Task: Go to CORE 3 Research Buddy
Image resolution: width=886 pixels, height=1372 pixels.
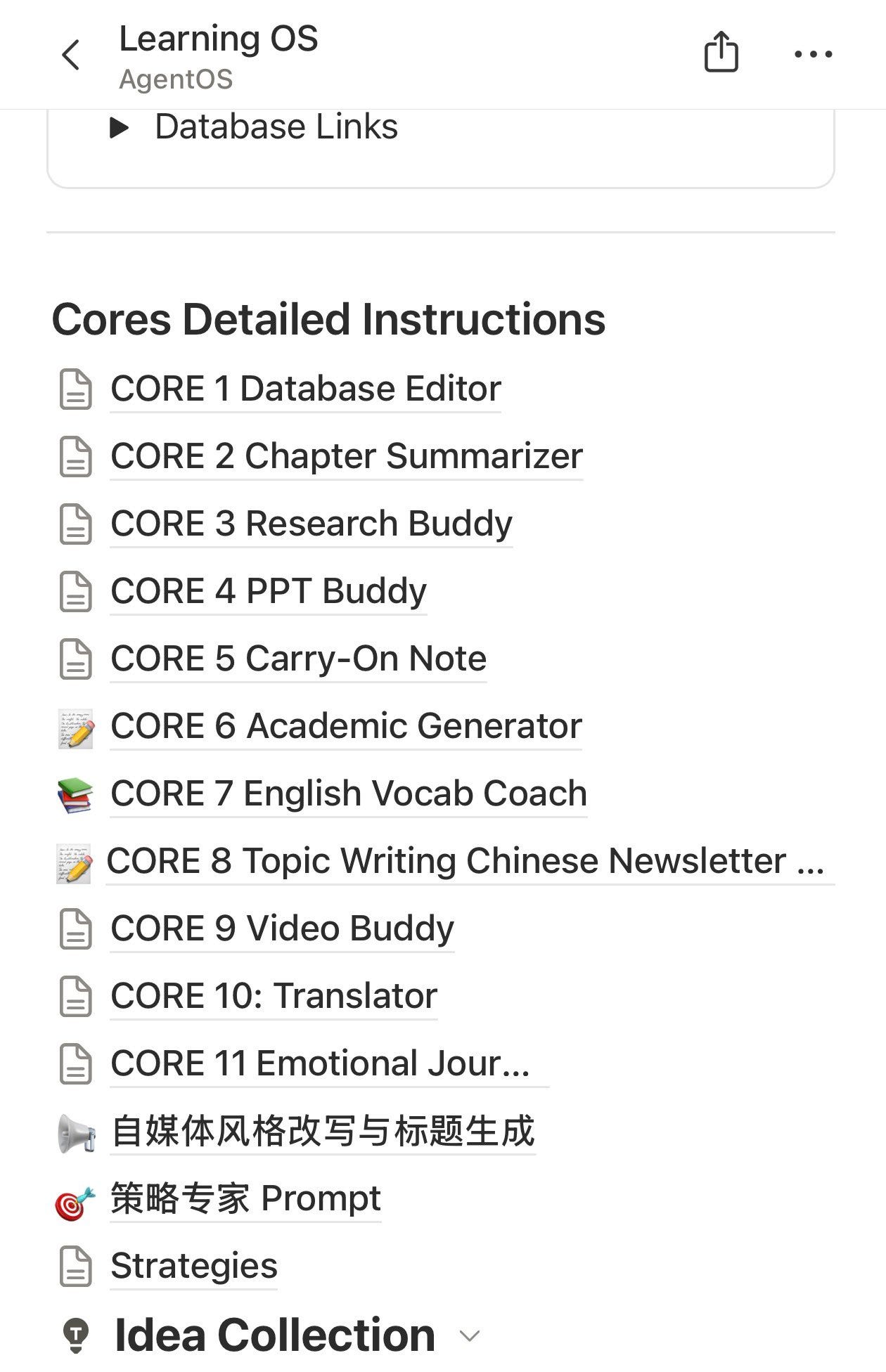Action: [312, 524]
